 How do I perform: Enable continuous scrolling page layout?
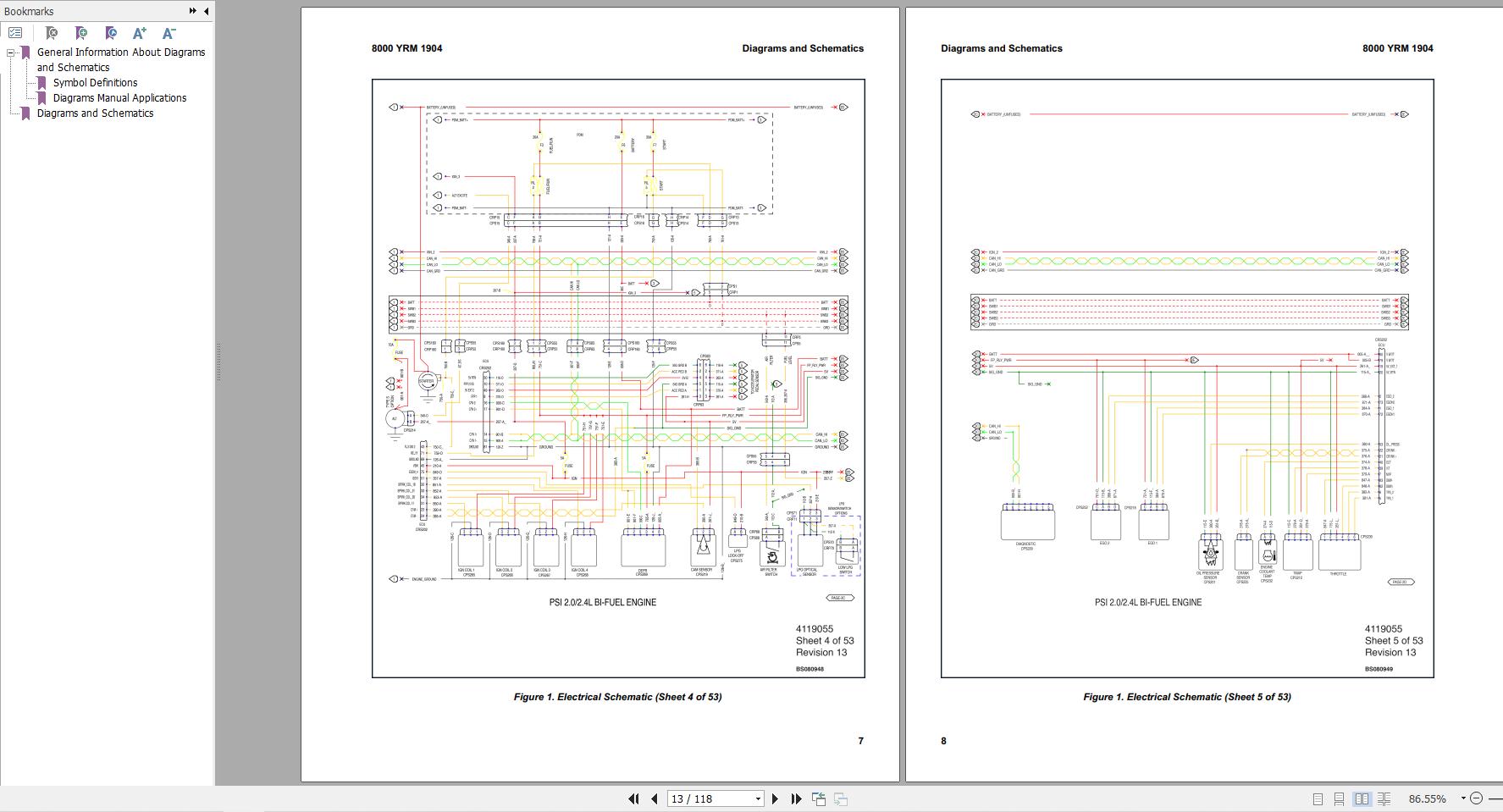pyautogui.click(x=1339, y=798)
